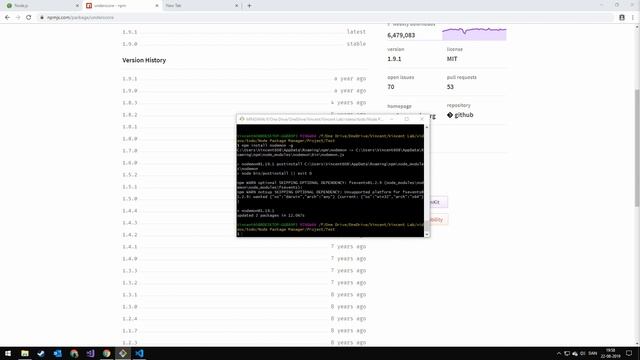Image resolution: width=640 pixels, height=360 pixels.
Task: Open version 1.3.3 in history
Action: point(130,271)
